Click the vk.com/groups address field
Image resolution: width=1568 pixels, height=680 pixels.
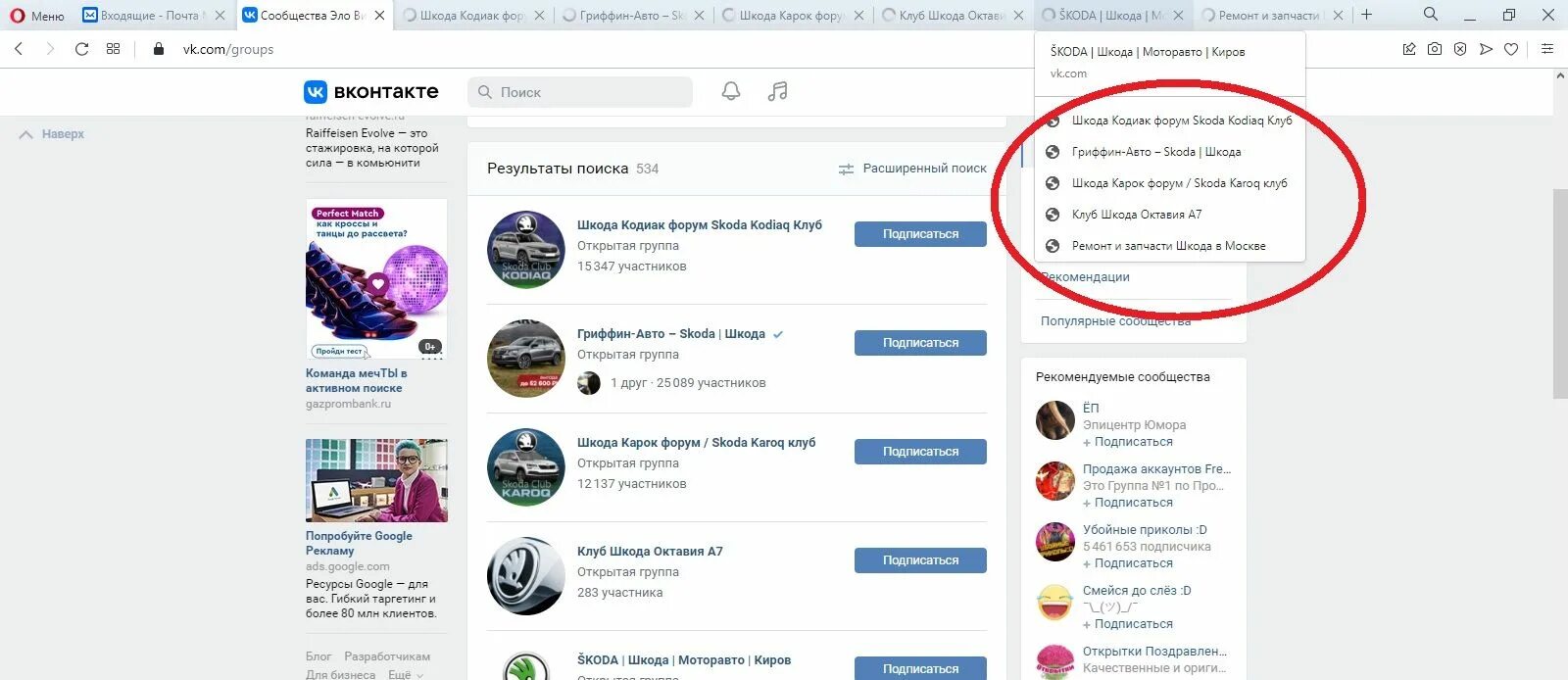pyautogui.click(x=228, y=49)
